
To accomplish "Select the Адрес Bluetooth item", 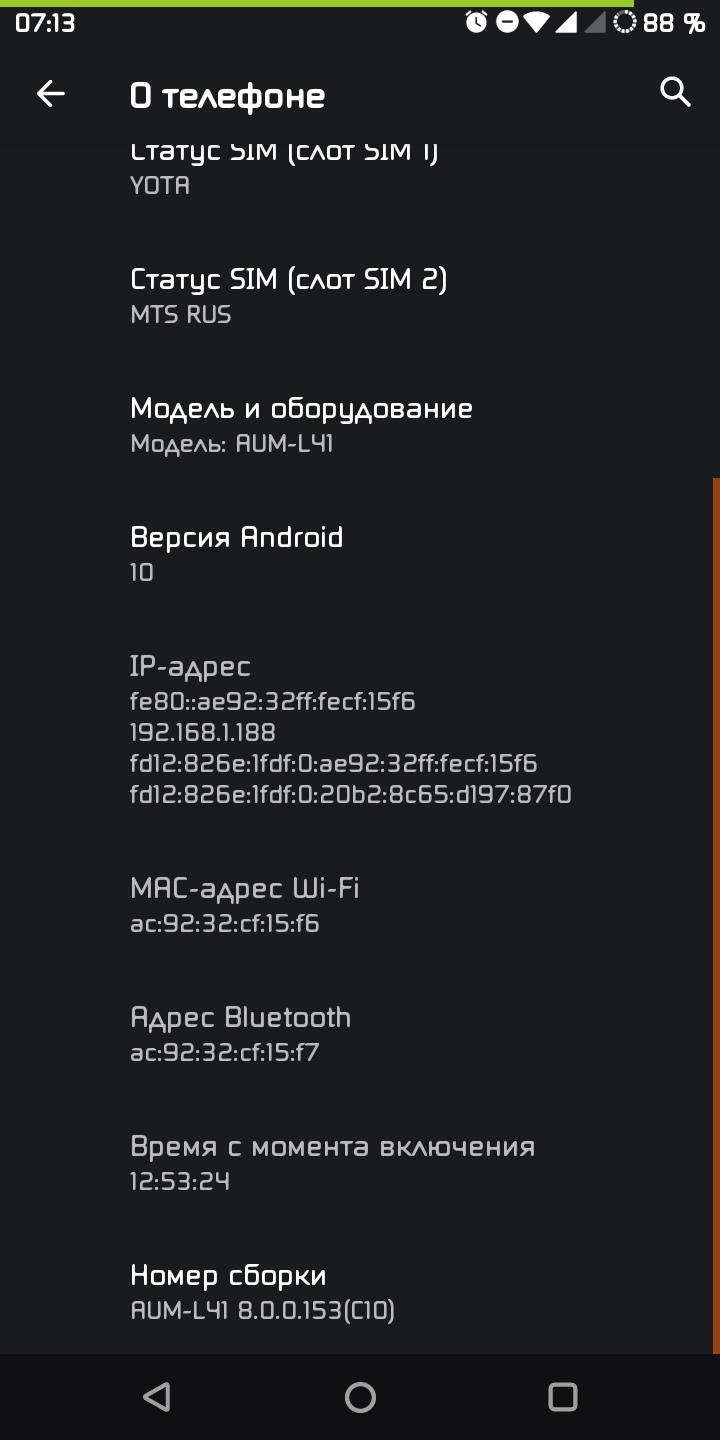I will [x=241, y=1034].
